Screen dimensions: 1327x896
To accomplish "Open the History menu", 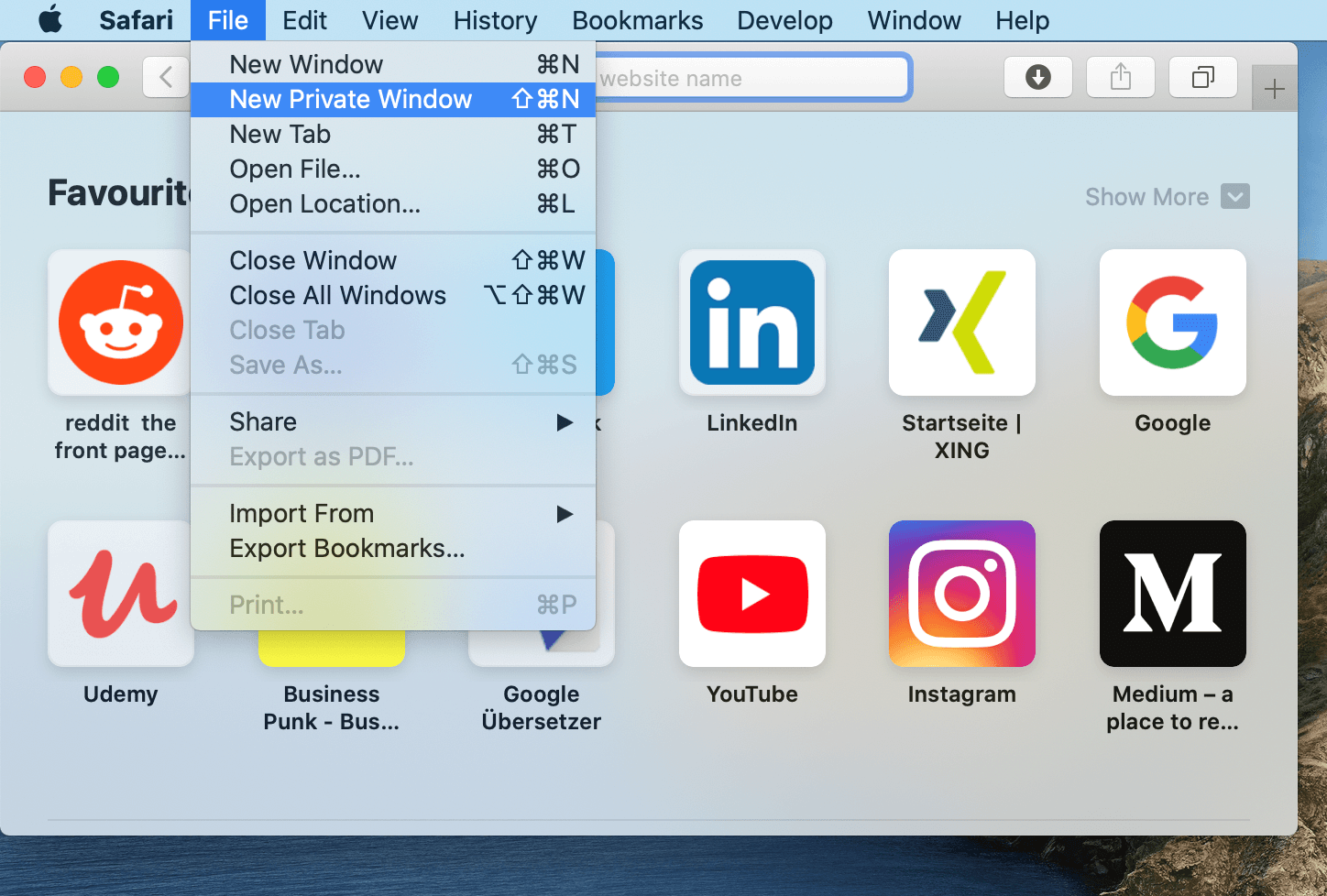I will click(495, 20).
